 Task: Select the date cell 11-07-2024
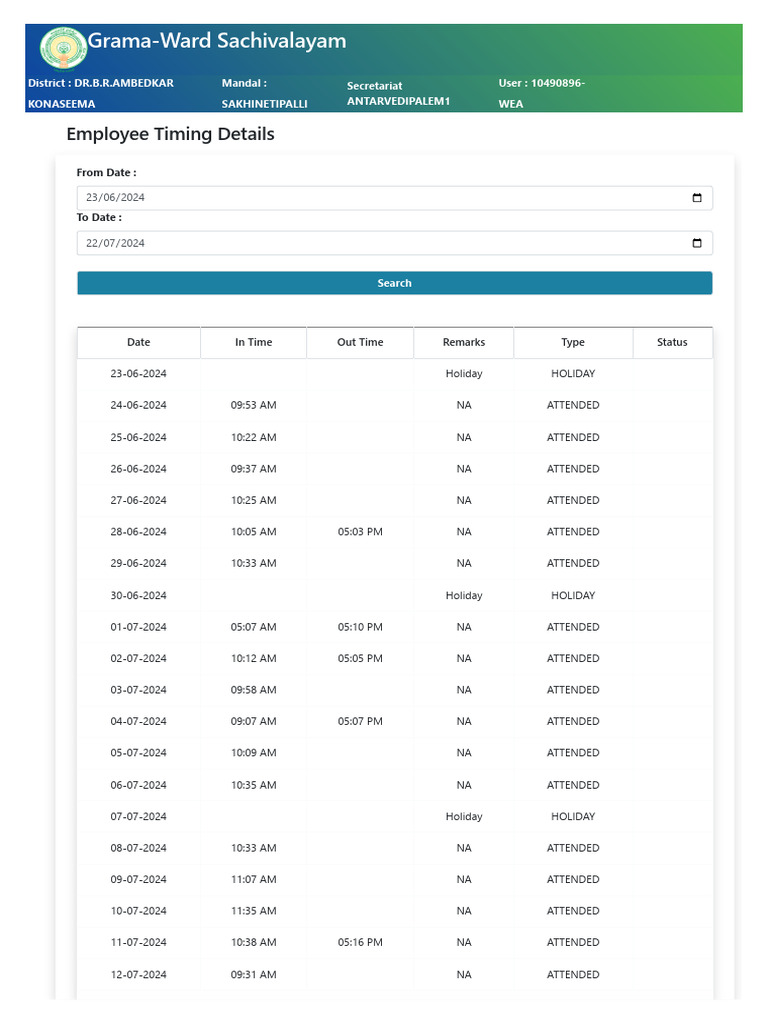[138, 942]
